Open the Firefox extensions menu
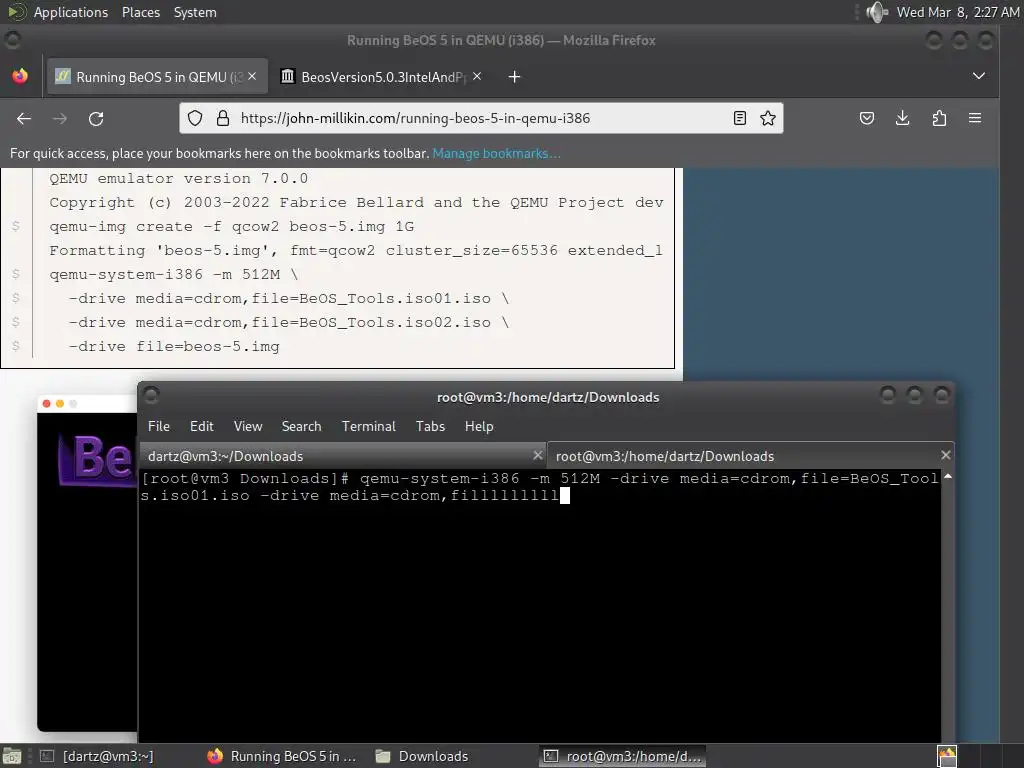This screenshot has width=1024, height=768. coord(939,118)
